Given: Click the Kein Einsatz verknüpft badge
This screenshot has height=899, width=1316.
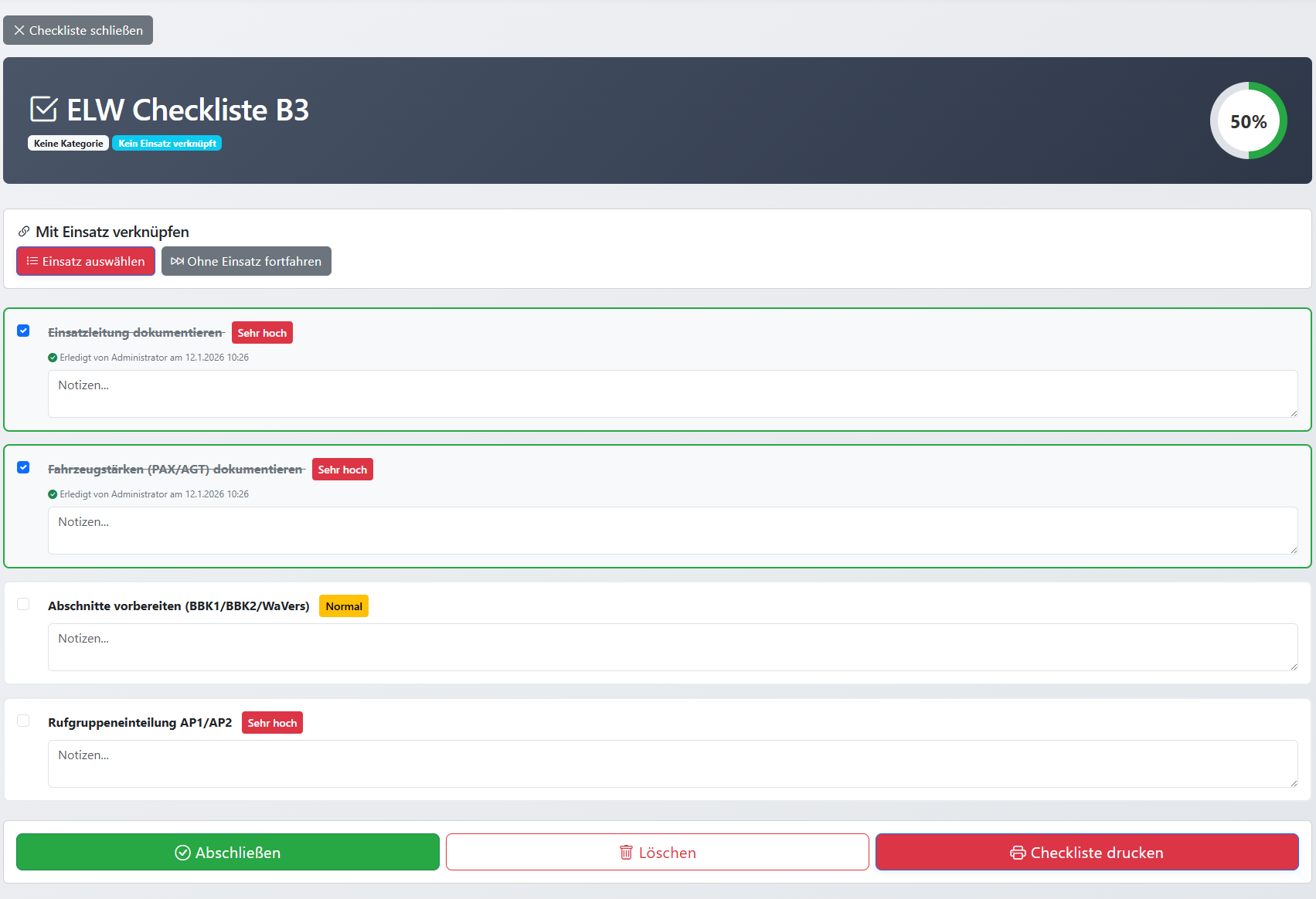Looking at the screenshot, I should coord(167,143).
